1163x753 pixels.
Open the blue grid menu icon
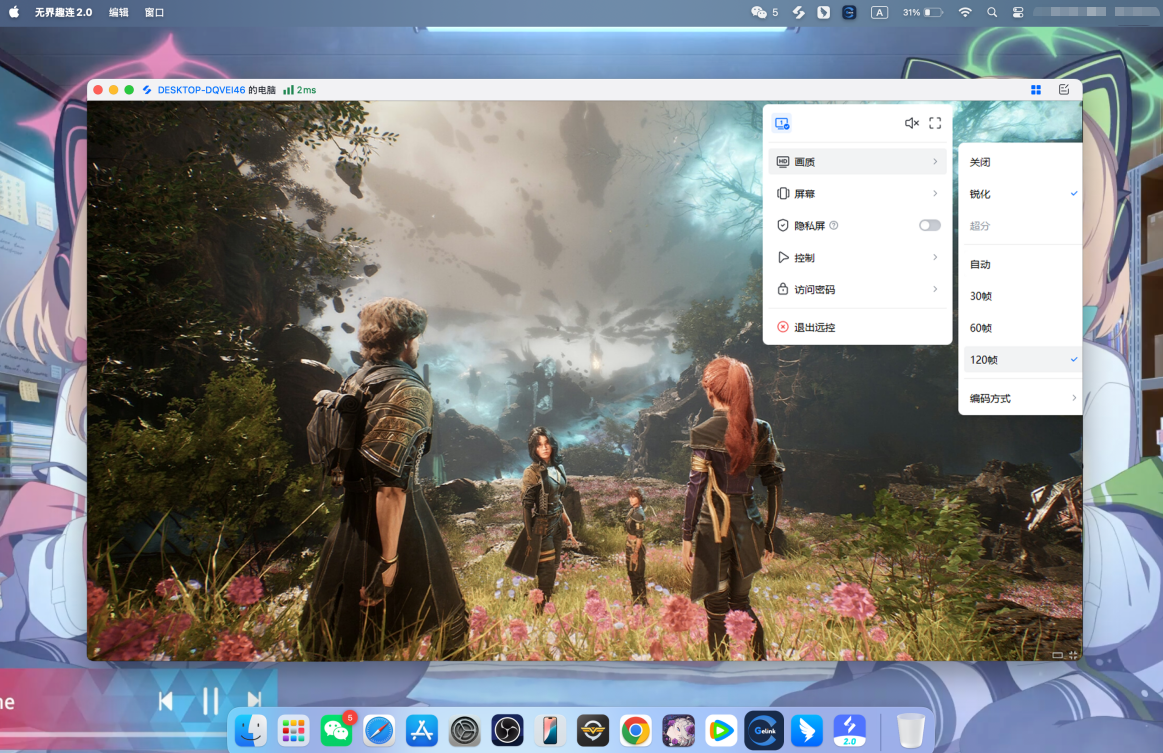(1036, 90)
